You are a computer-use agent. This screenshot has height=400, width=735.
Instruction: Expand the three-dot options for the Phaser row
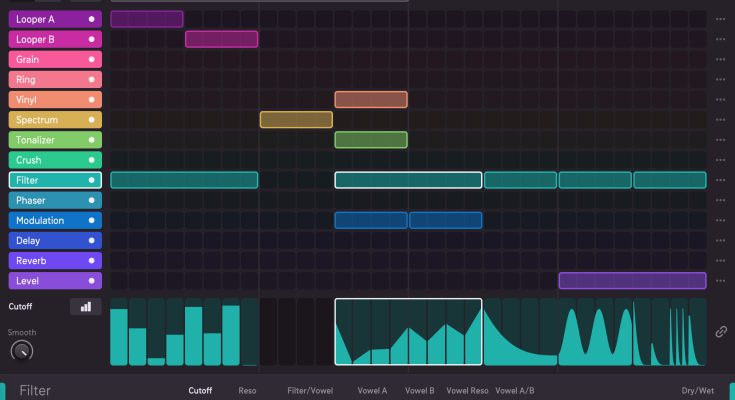(x=720, y=201)
